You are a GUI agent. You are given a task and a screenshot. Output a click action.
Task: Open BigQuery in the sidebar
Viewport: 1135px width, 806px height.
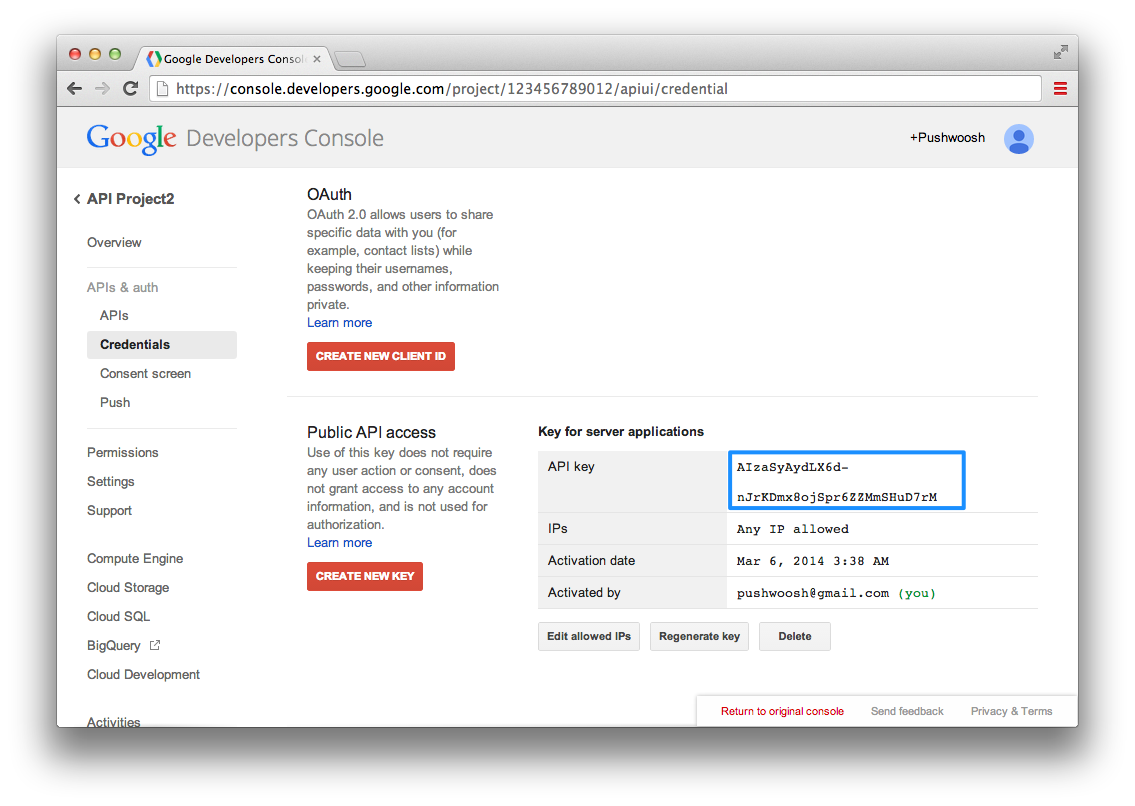click(x=114, y=646)
